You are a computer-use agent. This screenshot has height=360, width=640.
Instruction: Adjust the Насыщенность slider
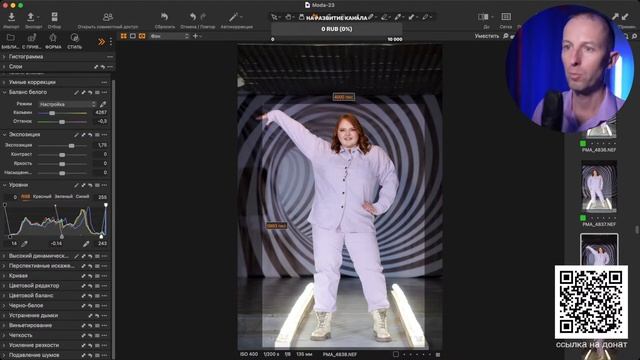point(62,173)
